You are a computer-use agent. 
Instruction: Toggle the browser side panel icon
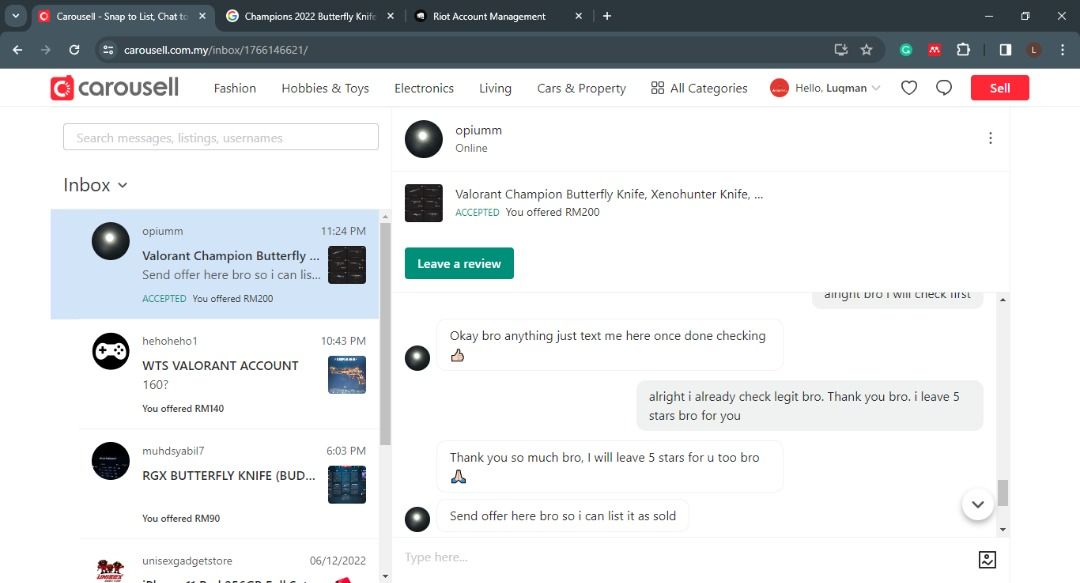coord(1005,50)
